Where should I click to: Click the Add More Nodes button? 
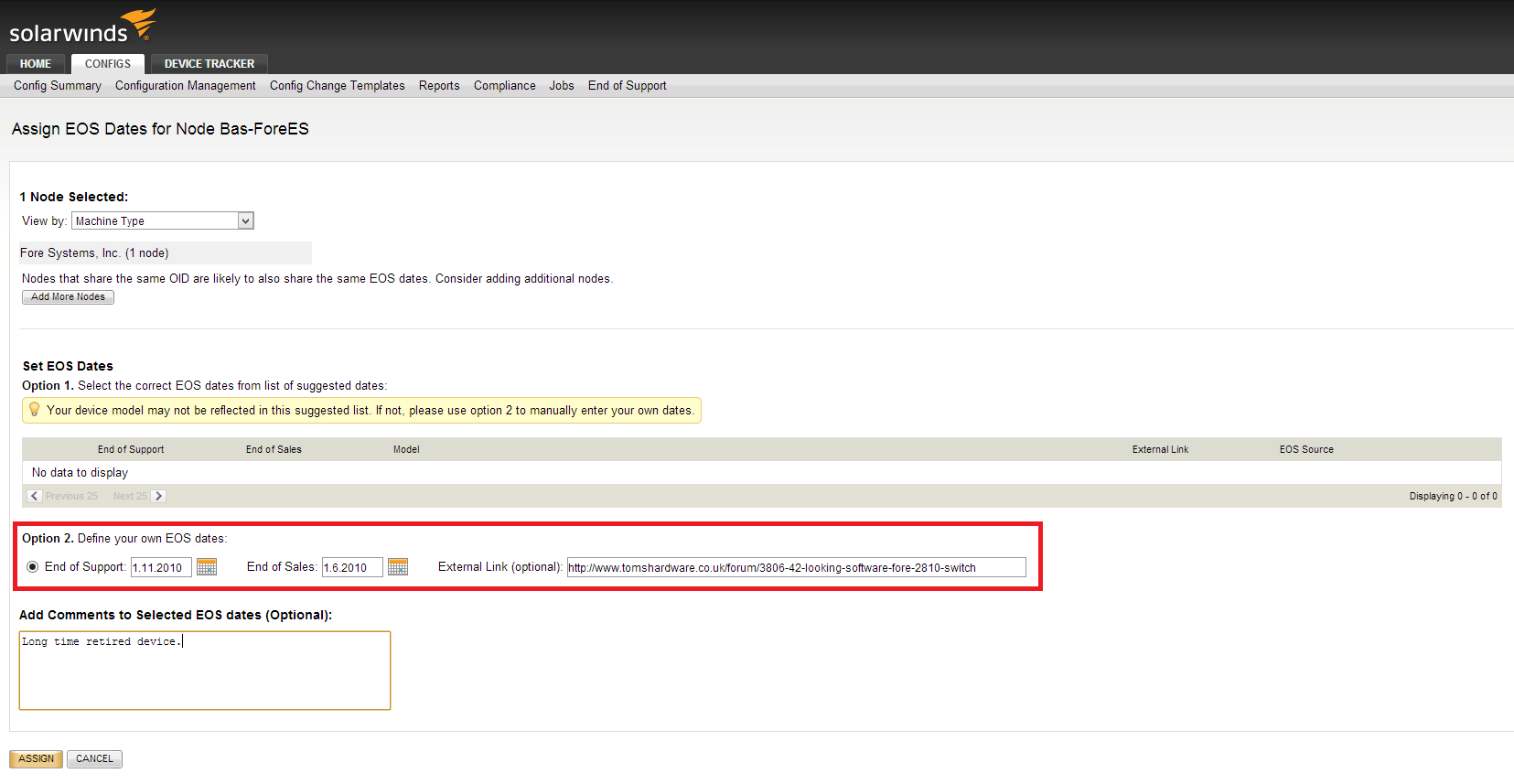click(69, 297)
